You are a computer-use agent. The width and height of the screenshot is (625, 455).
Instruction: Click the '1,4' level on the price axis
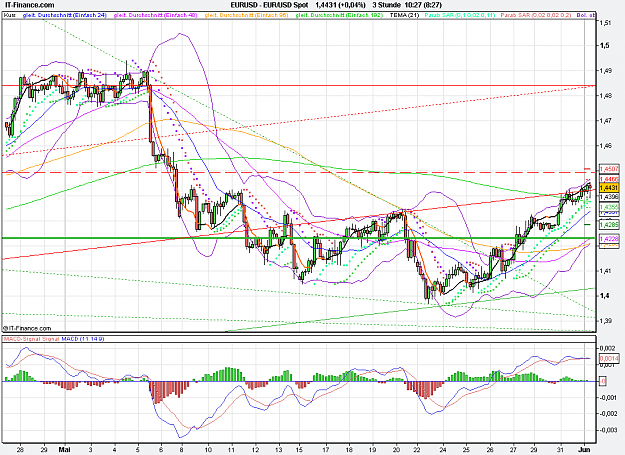tap(604, 295)
